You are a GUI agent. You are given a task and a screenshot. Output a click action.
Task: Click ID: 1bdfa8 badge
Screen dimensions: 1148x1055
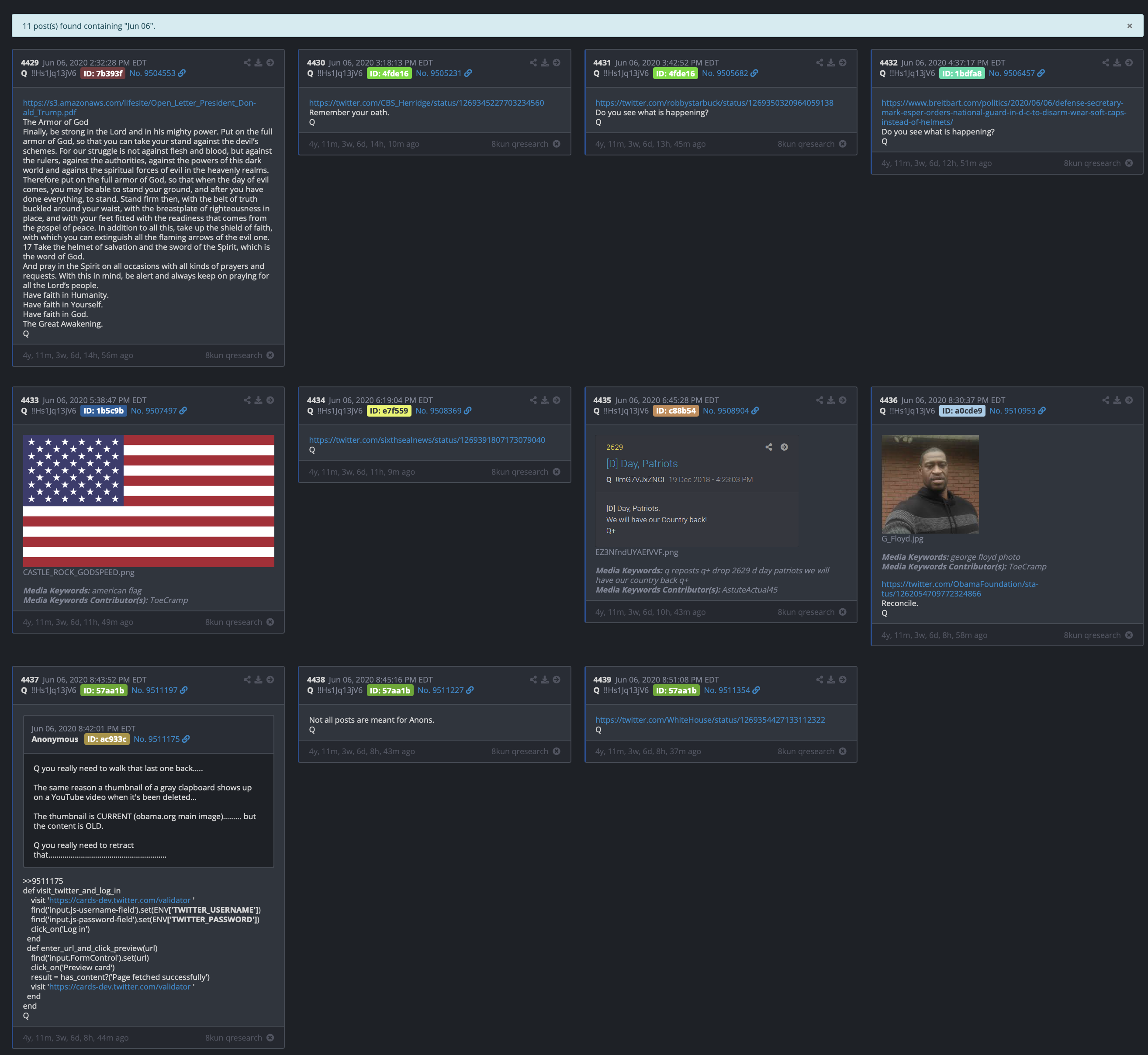click(x=962, y=73)
